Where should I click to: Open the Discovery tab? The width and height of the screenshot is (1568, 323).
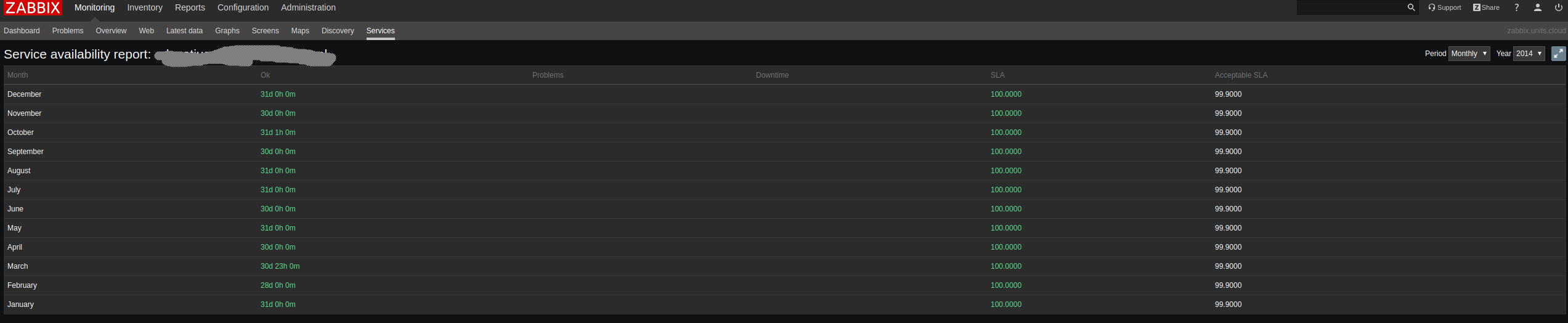338,31
